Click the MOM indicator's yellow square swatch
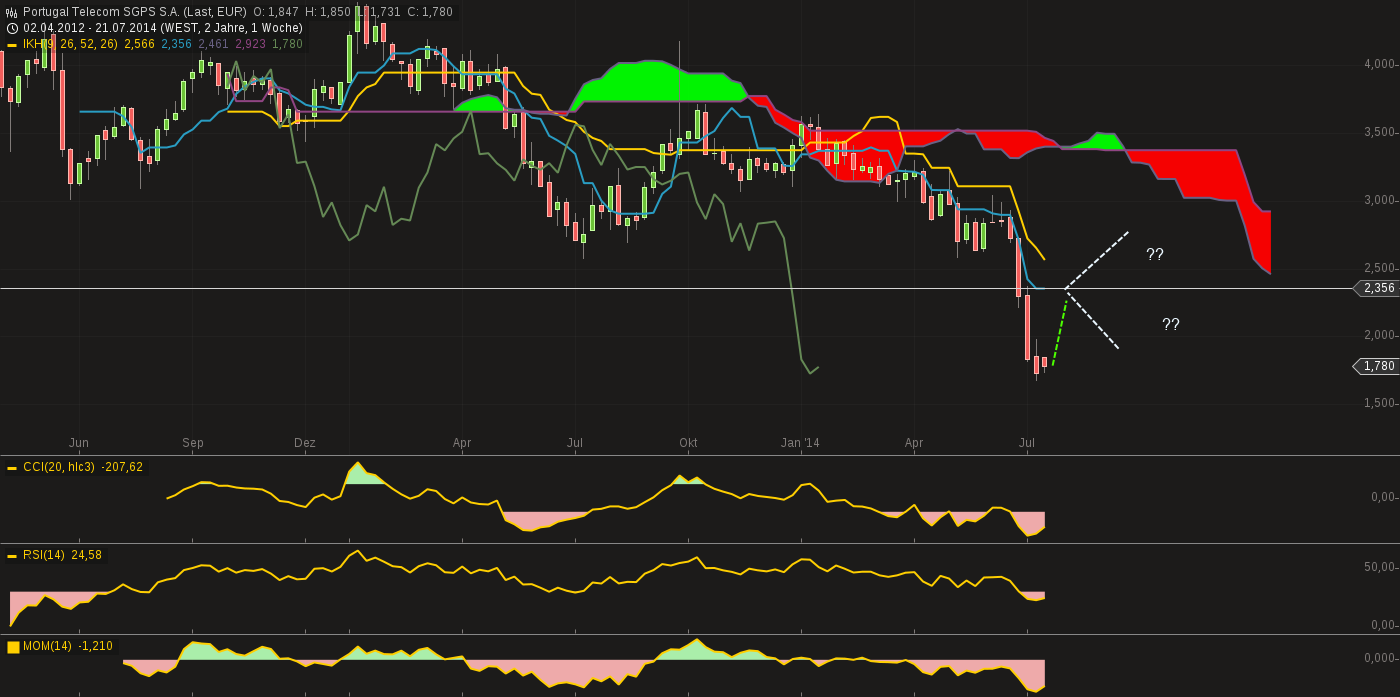 click(x=14, y=646)
